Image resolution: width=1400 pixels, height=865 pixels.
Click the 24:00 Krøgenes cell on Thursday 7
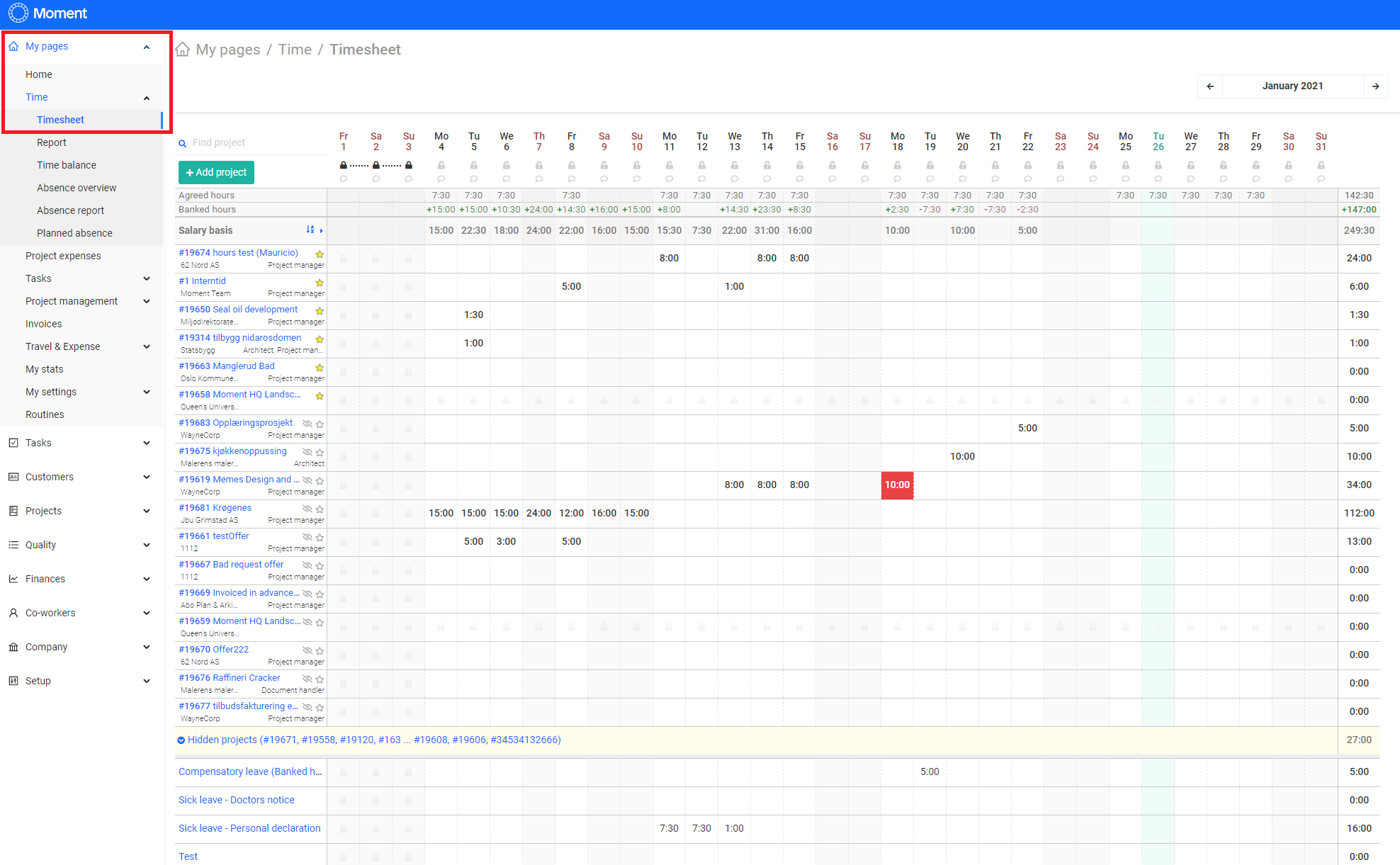click(538, 513)
